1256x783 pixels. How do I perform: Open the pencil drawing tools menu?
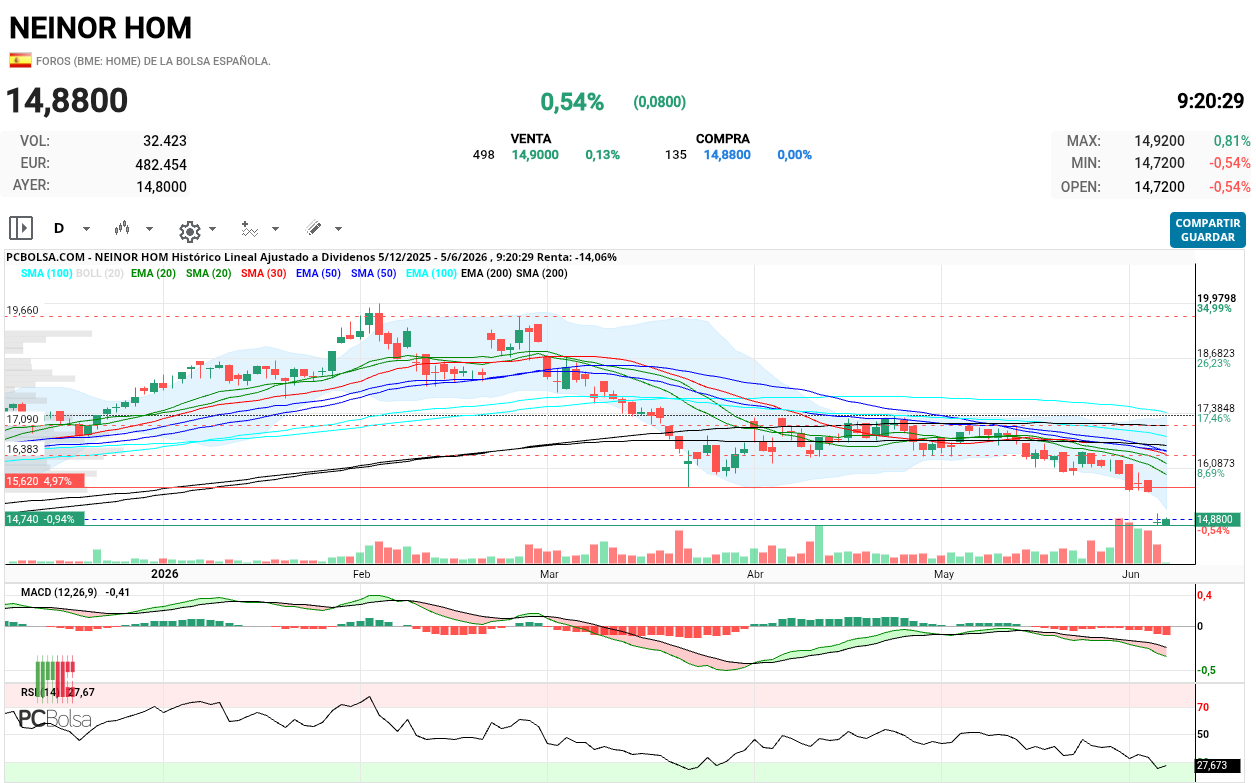click(x=313, y=228)
